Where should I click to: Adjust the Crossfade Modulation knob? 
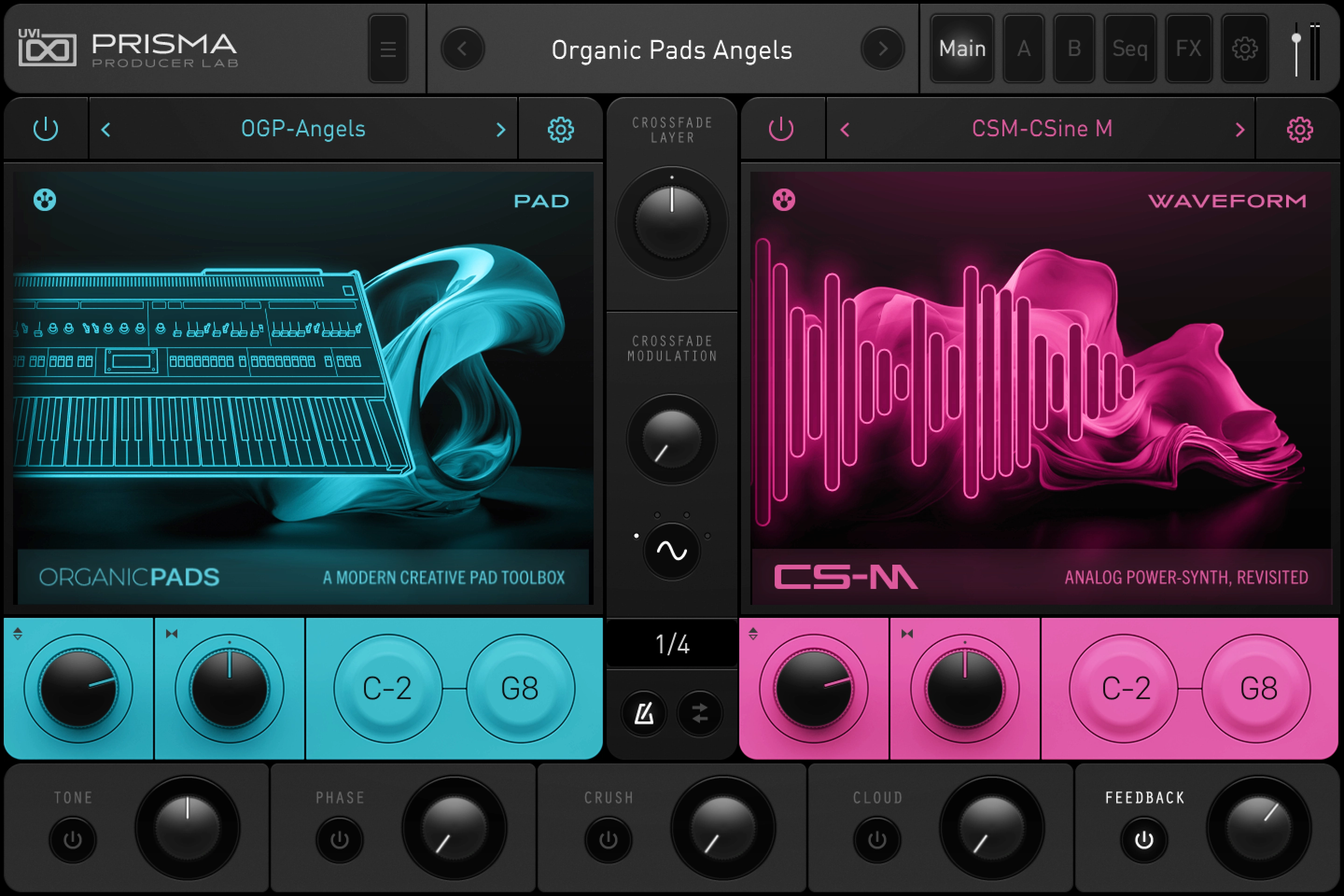[672, 440]
